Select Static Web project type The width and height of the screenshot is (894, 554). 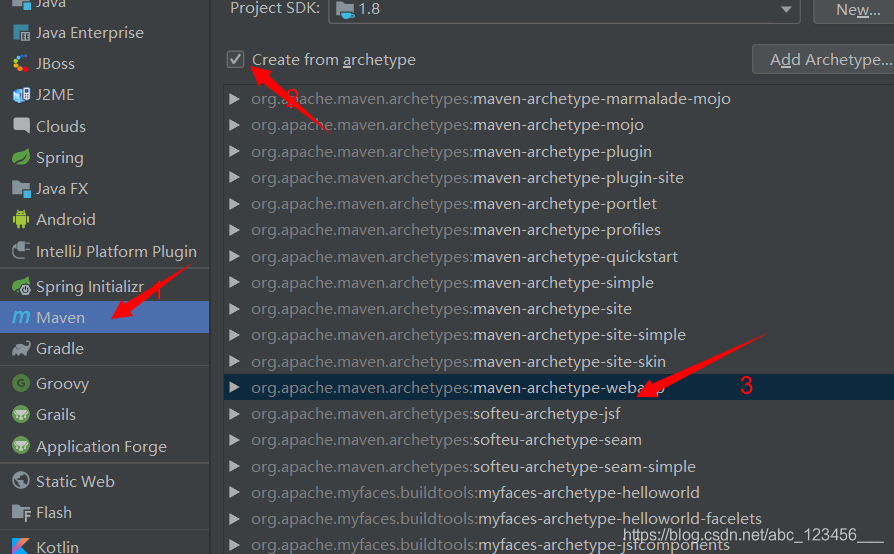[x=104, y=481]
